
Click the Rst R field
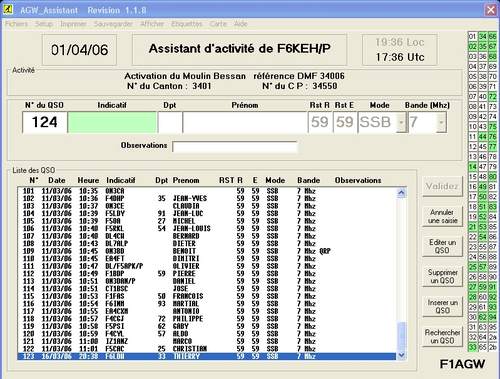(320, 122)
